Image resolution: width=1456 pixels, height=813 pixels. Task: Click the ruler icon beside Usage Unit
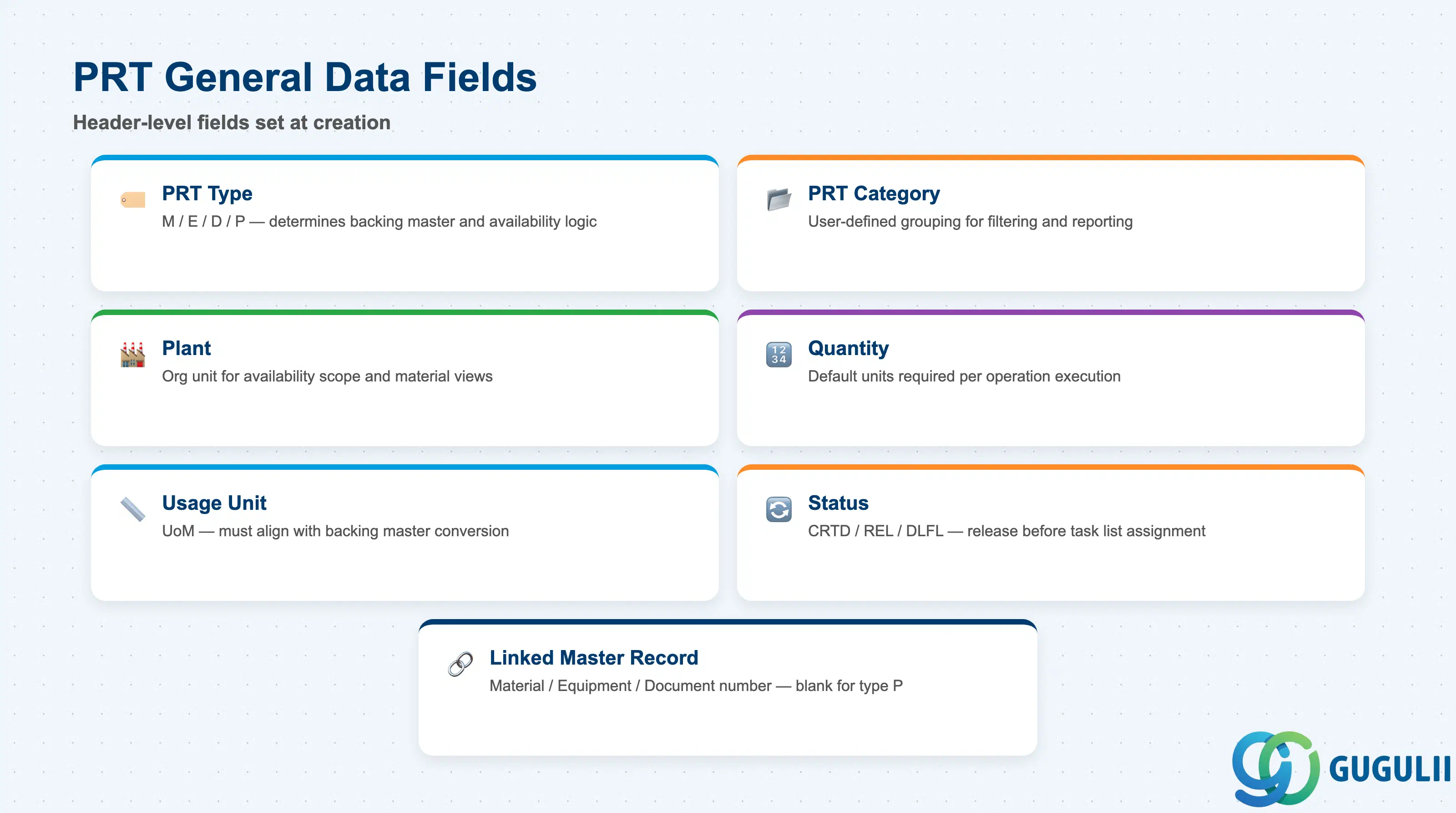tap(133, 509)
